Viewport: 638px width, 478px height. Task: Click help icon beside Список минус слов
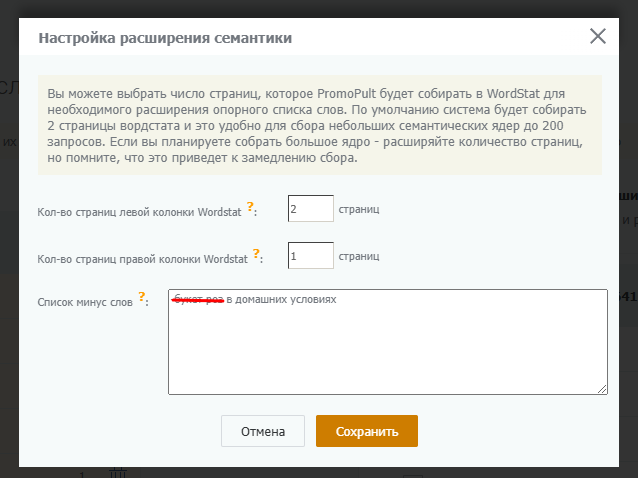(x=142, y=296)
